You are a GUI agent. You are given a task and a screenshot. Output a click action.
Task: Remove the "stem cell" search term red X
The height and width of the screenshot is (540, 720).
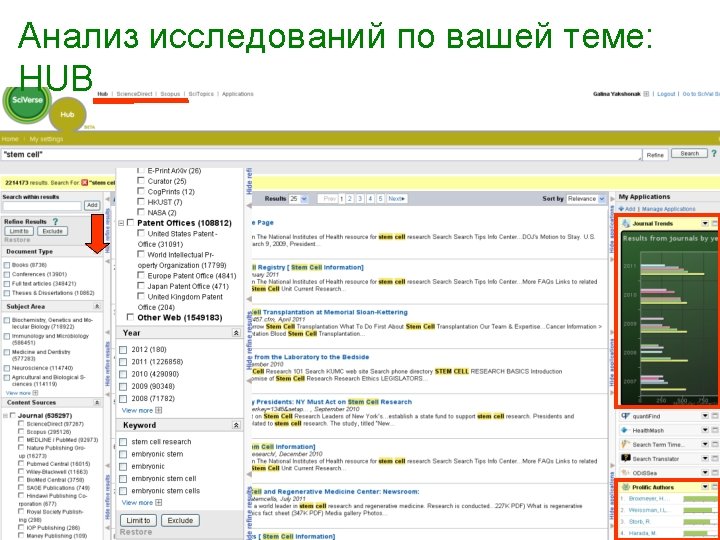pyautogui.click(x=84, y=183)
